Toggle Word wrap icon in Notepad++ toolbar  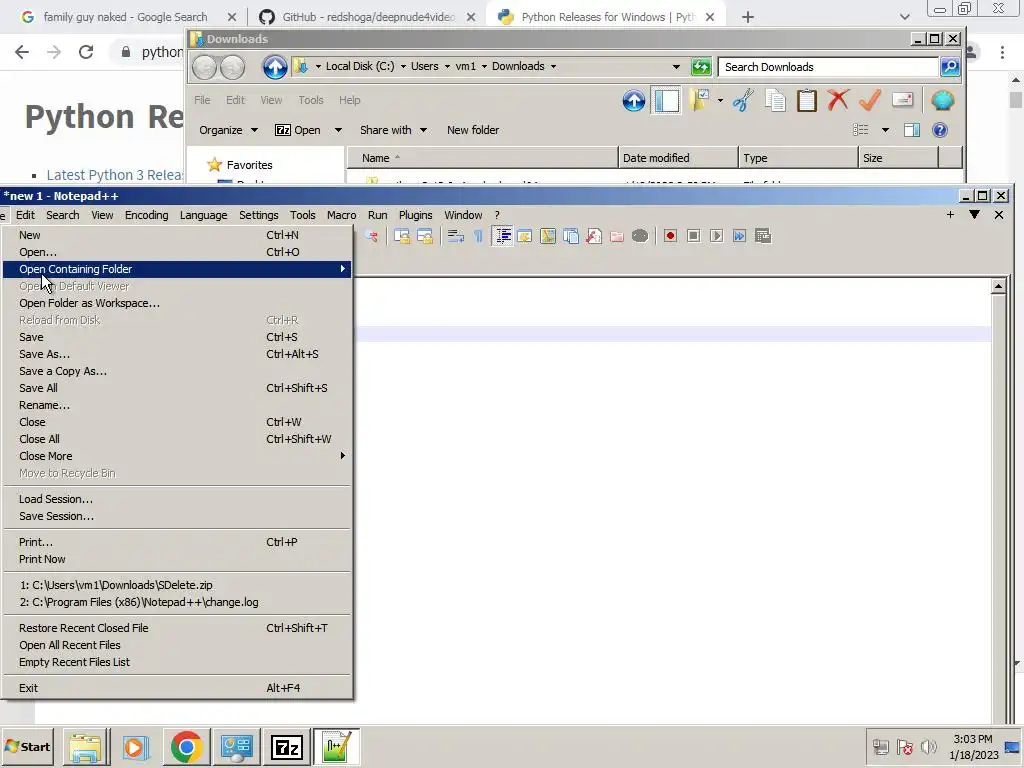[456, 236]
